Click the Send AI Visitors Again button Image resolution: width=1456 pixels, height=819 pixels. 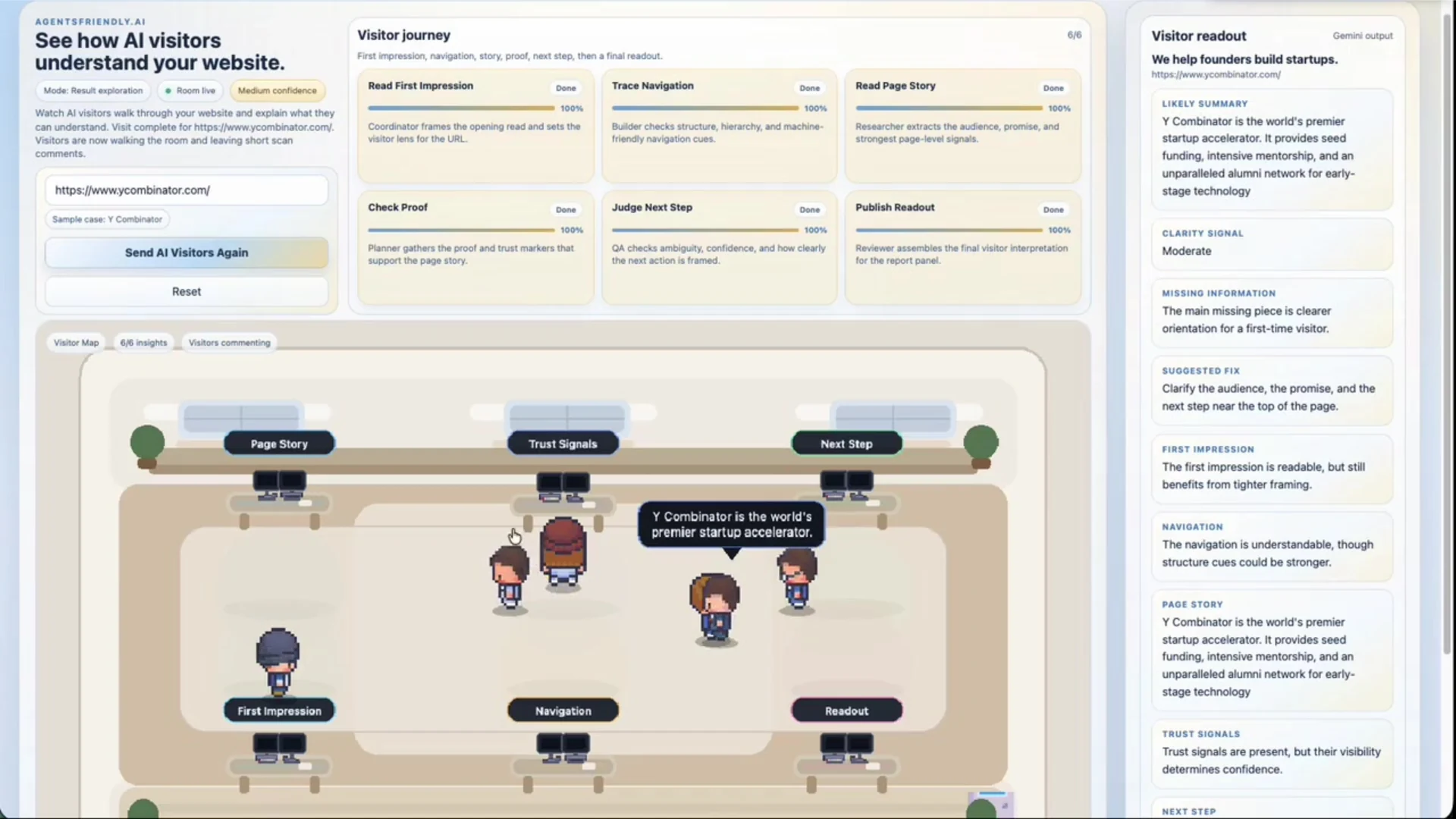[x=186, y=253]
